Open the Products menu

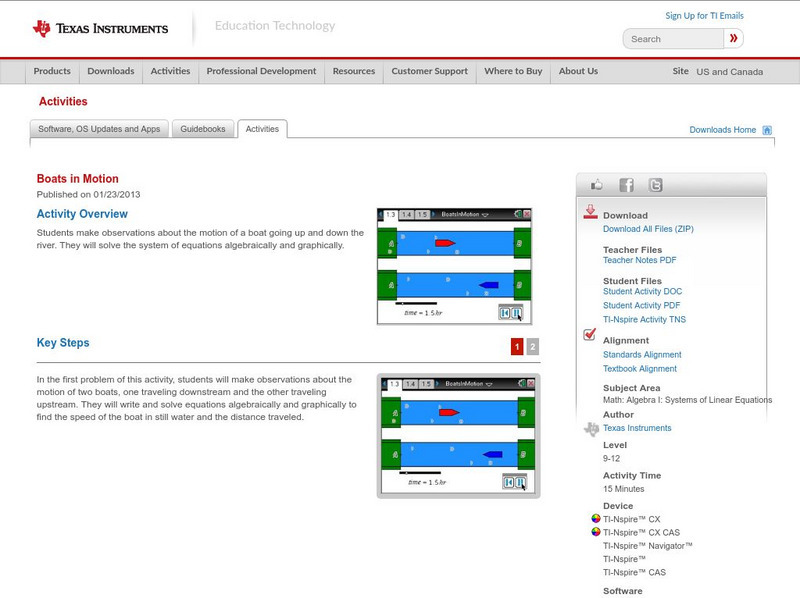(x=52, y=72)
